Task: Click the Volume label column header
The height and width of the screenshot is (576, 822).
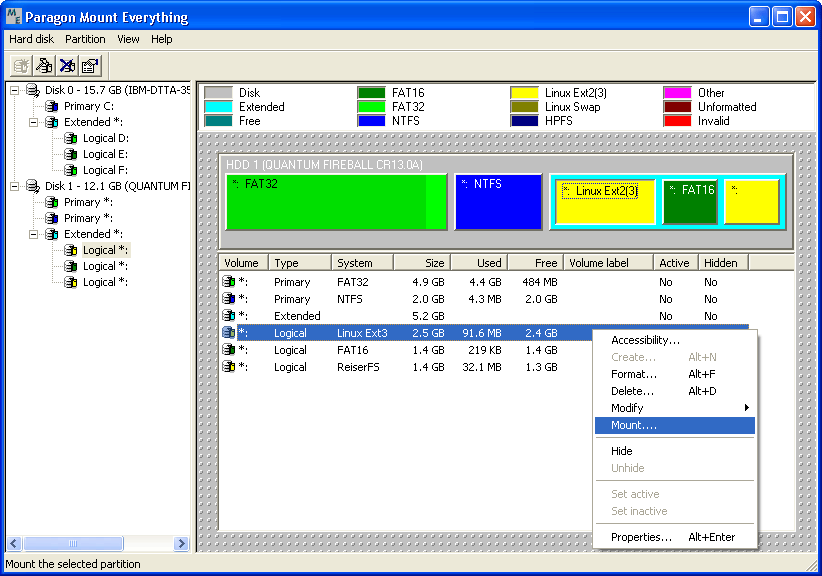Action: 609,263
